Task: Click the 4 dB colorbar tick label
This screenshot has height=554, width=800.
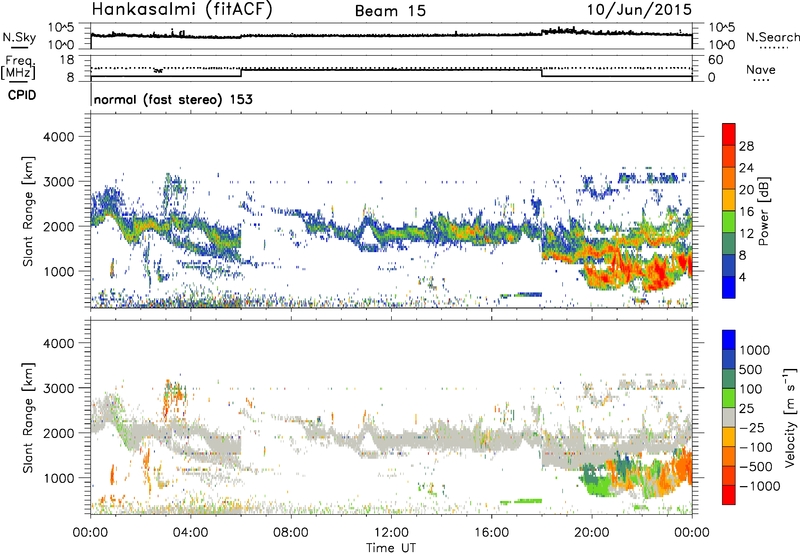Action: tap(743, 278)
